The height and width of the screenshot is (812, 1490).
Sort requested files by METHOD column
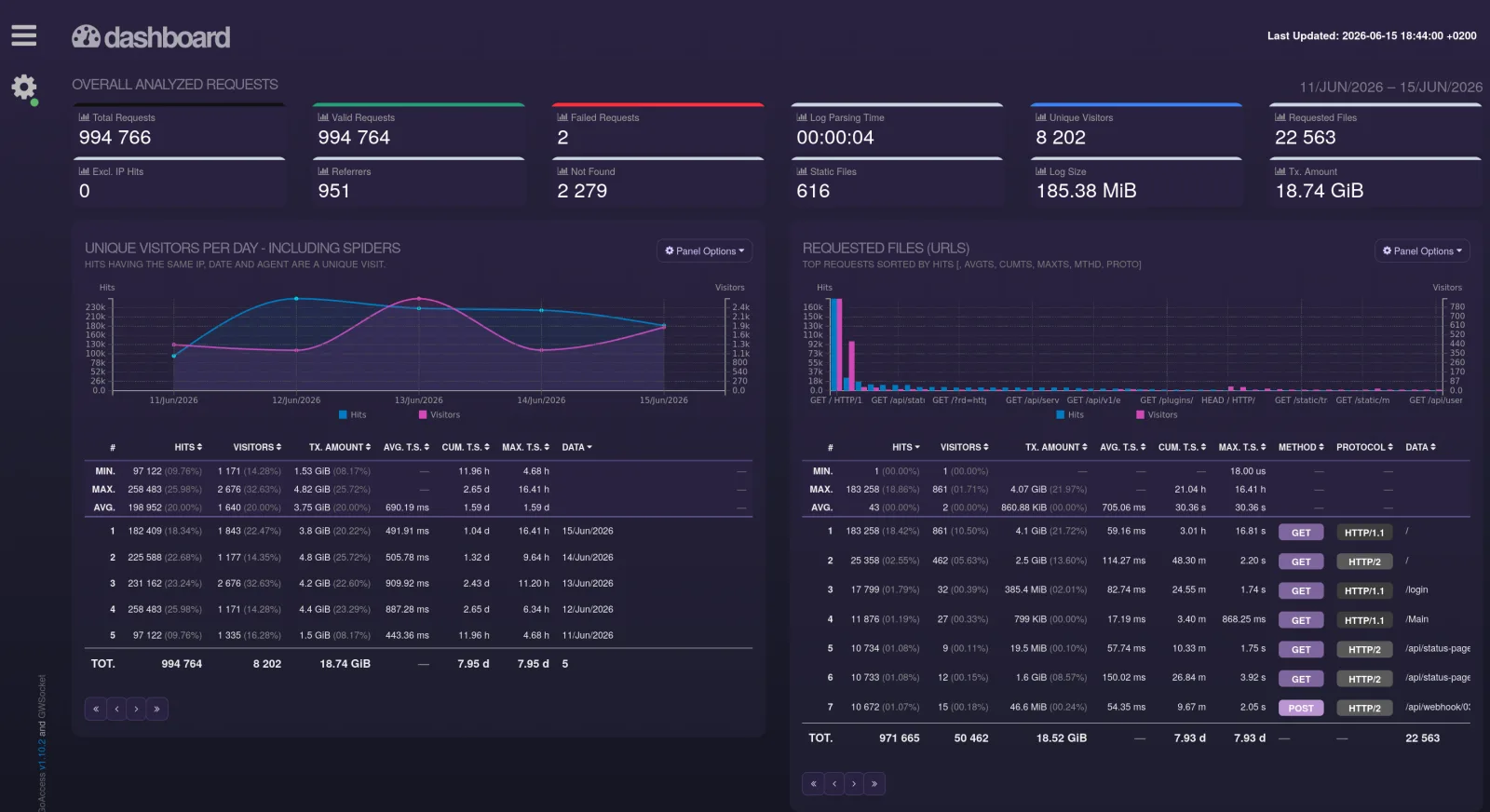1301,447
